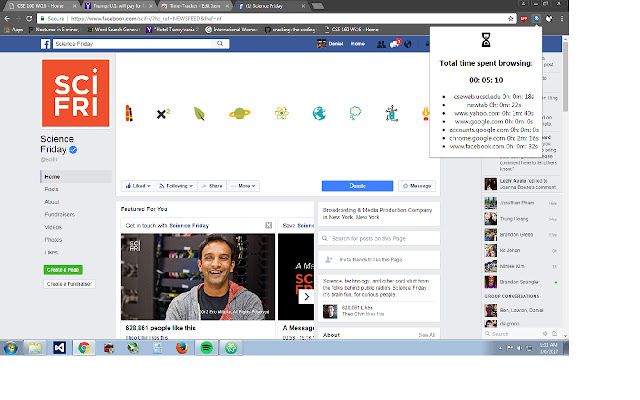The width and height of the screenshot is (640, 400).
Task: Click the thought bubble icon
Action: pos(355,113)
